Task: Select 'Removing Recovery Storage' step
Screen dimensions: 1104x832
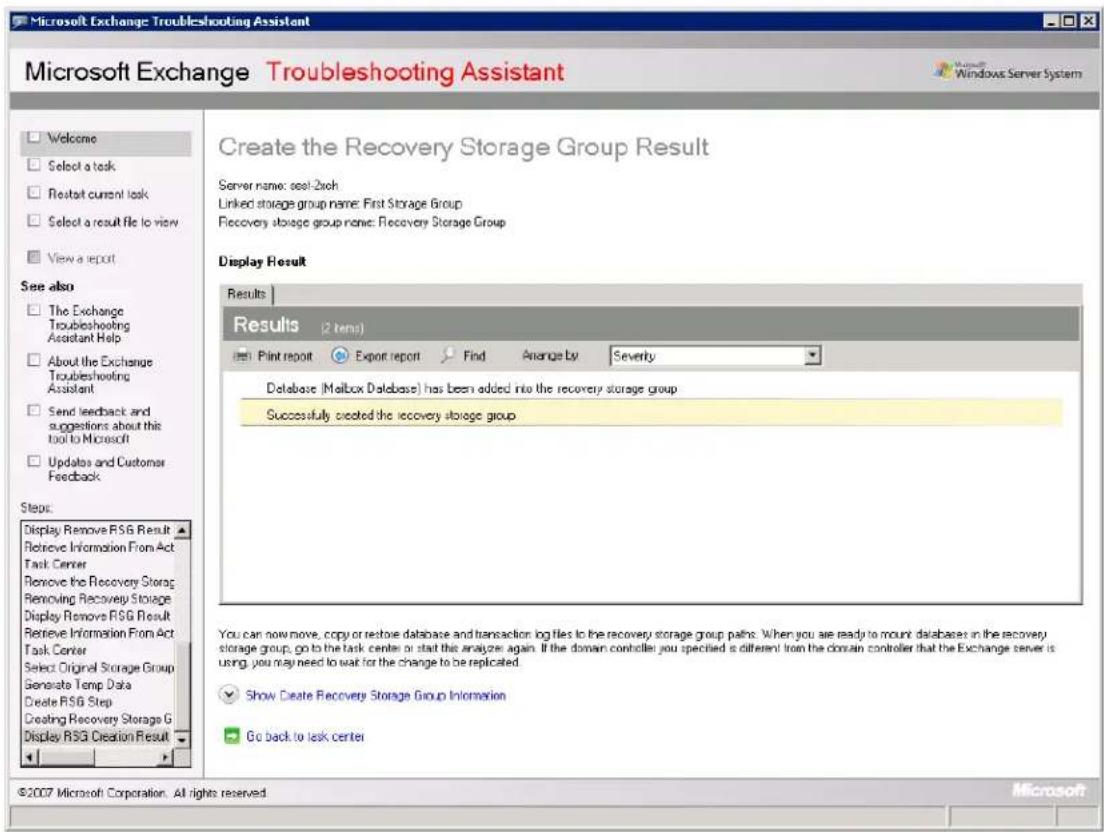Action: click(x=99, y=599)
